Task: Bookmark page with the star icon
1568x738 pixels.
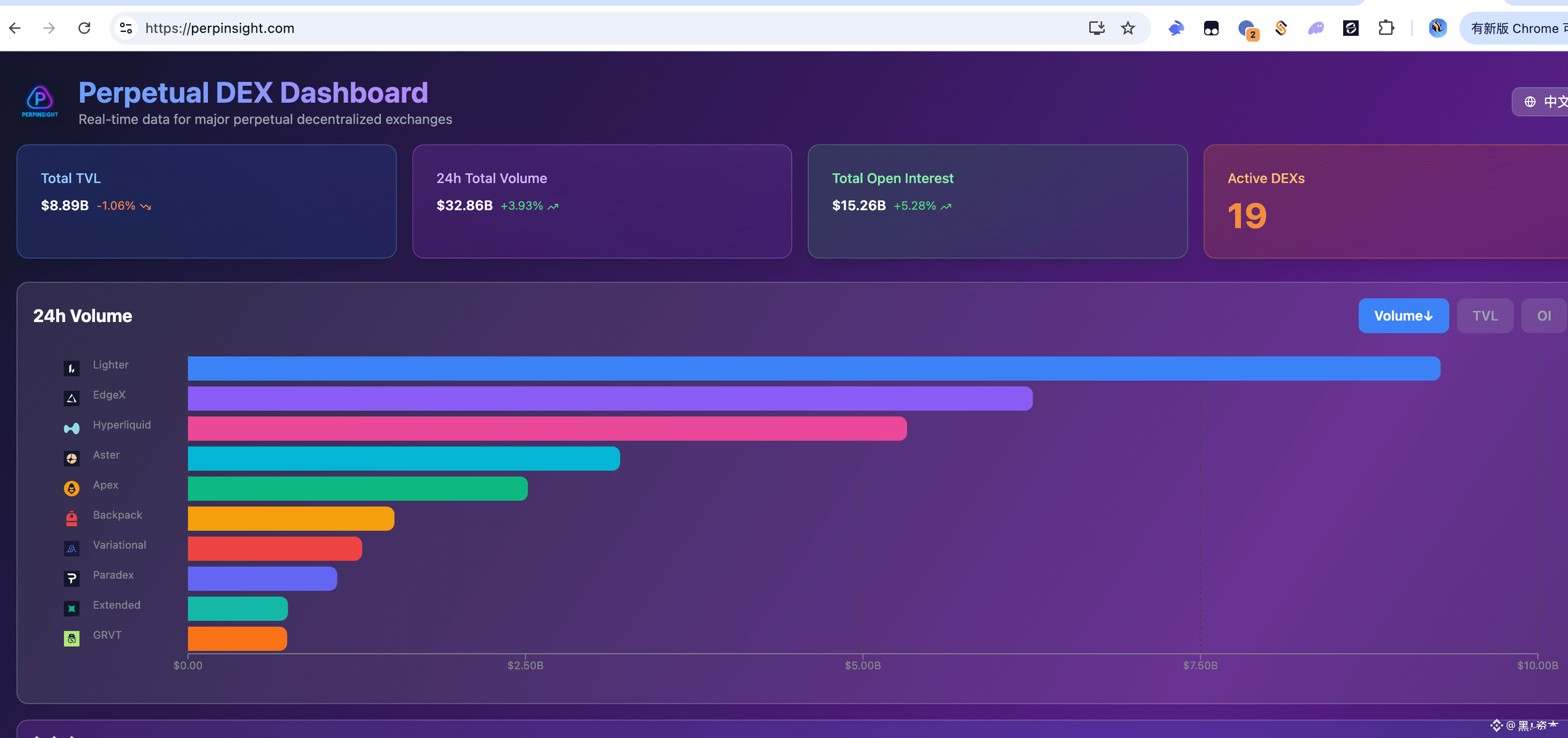Action: pyautogui.click(x=1128, y=28)
